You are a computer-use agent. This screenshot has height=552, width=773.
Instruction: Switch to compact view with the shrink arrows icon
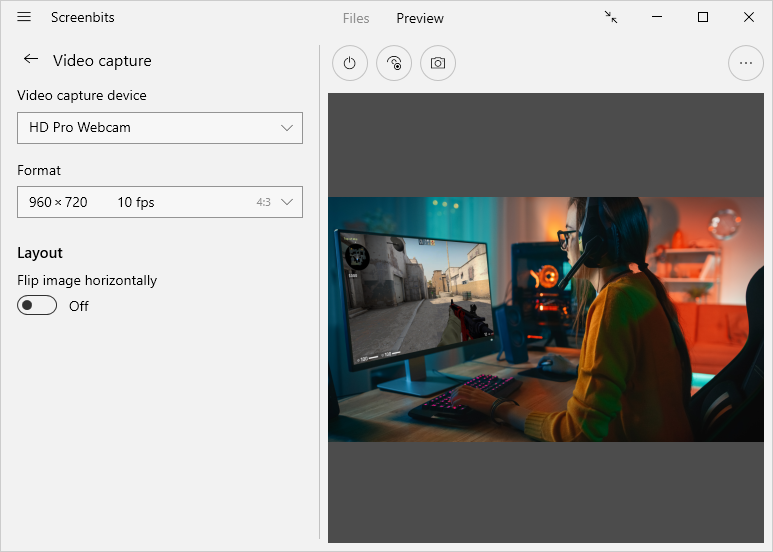pos(611,17)
